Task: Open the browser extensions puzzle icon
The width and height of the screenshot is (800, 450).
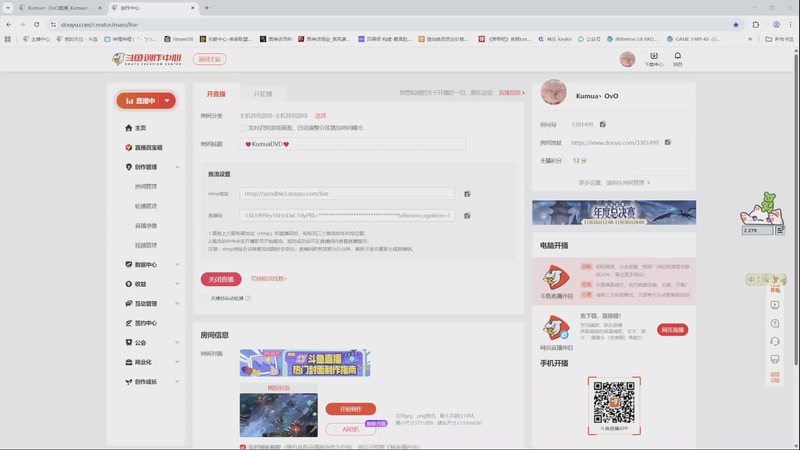Action: click(x=756, y=24)
